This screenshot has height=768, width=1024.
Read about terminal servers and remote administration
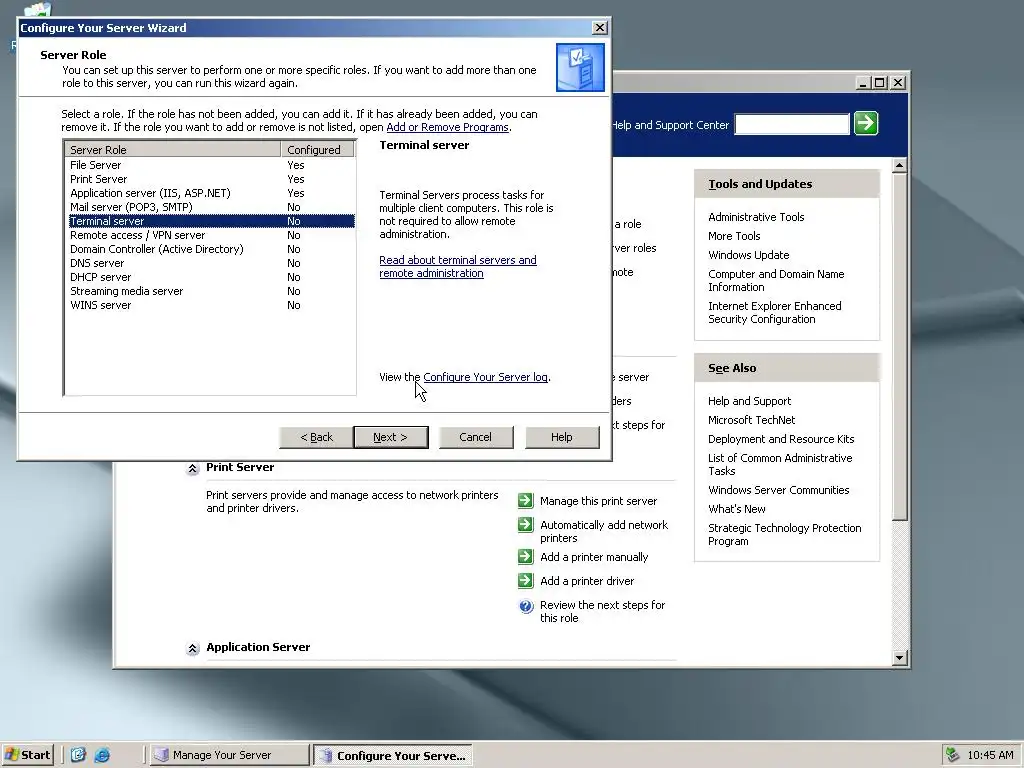pyautogui.click(x=458, y=266)
